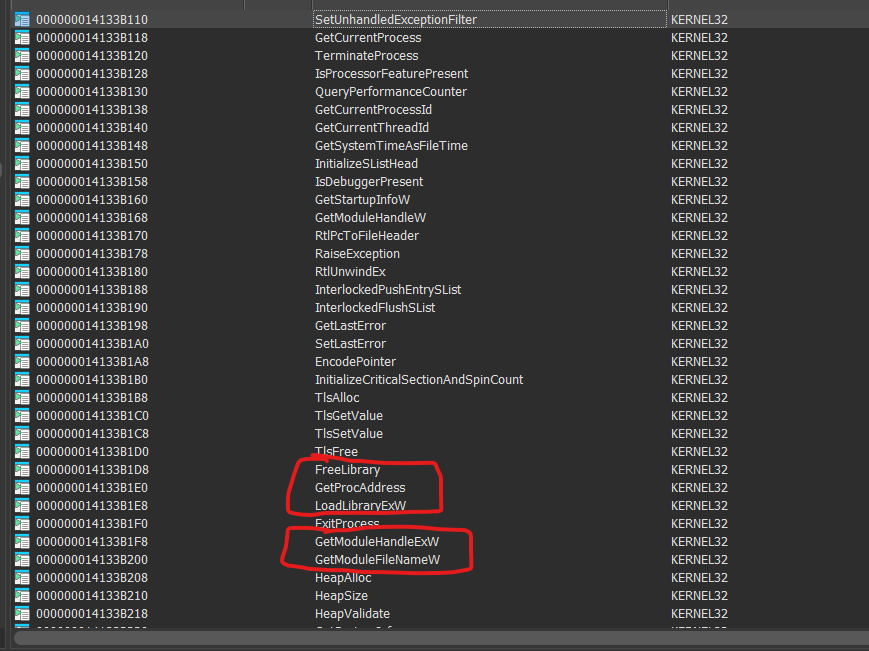Screen dimensions: 869x651
Task: Click the import icon at 000000014133B120
Action: point(22,55)
